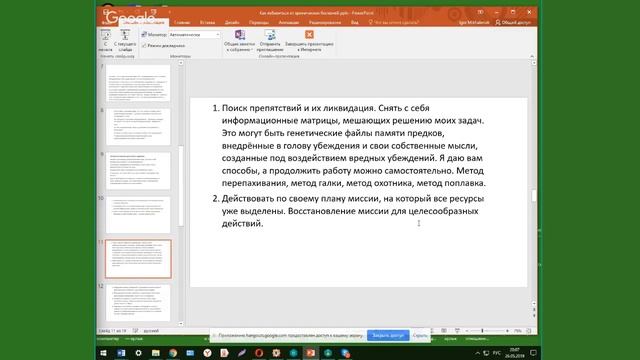This screenshot has height=360, width=640.
Task: Open Windows notification center icon
Action: click(x=533, y=353)
